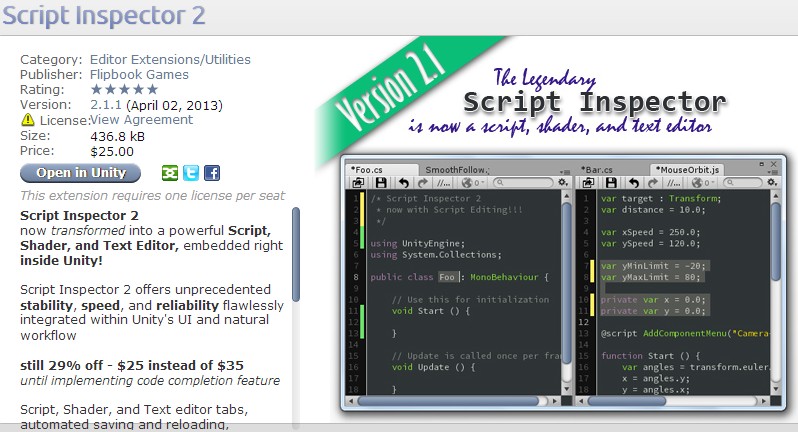Click code line 'var xSpeed = 250.0;'

(x=650, y=232)
